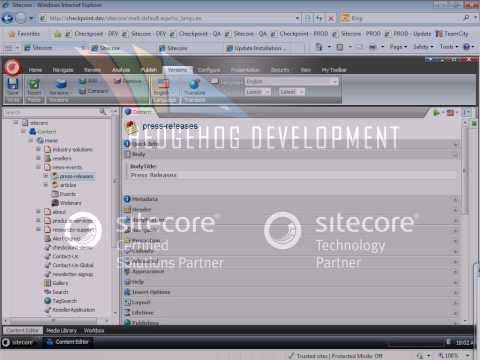Collapse the news-events tree node
The width and height of the screenshot is (480, 360).
tap(38, 167)
